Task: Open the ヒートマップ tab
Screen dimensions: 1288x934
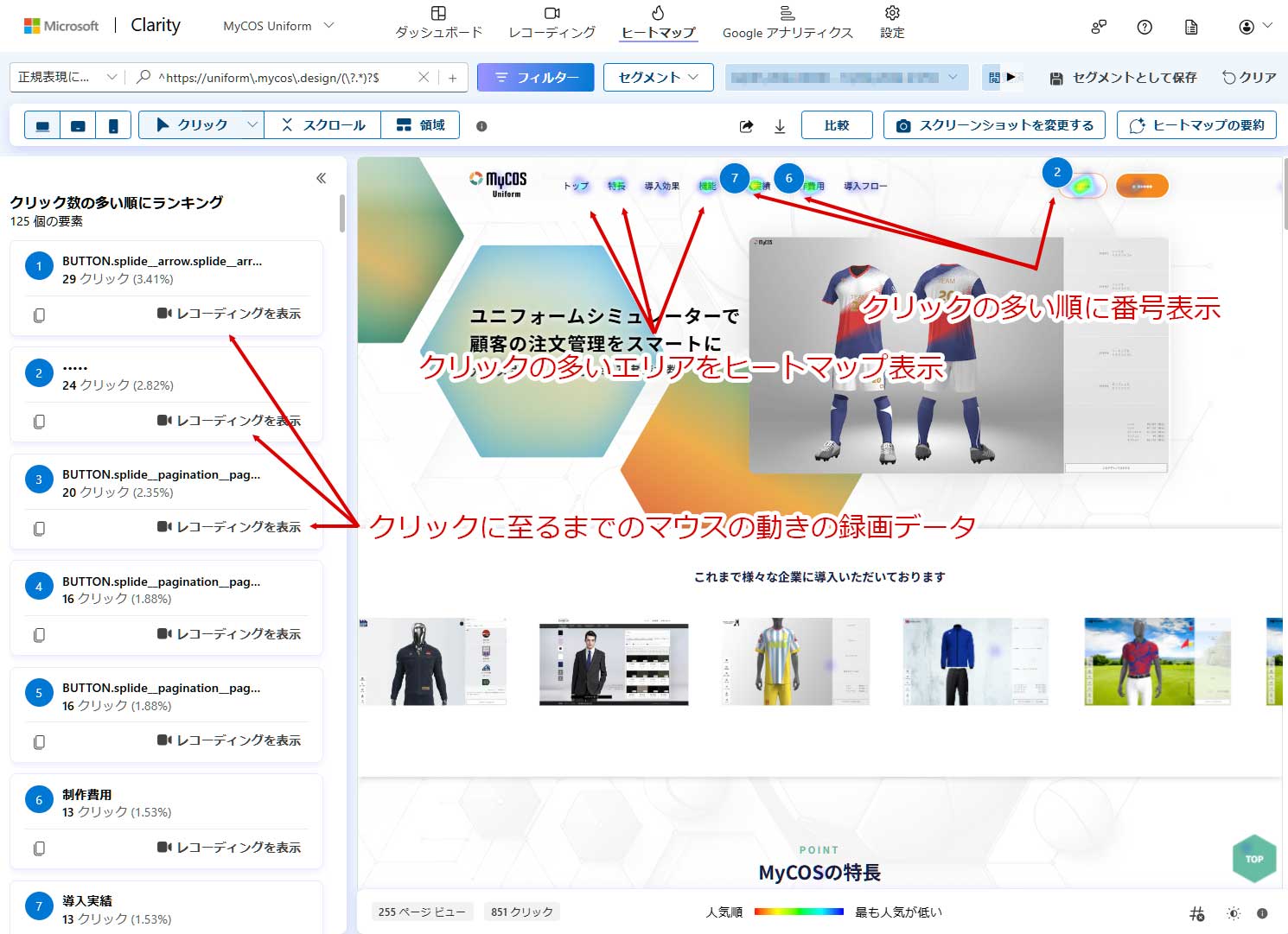Action: (x=658, y=22)
